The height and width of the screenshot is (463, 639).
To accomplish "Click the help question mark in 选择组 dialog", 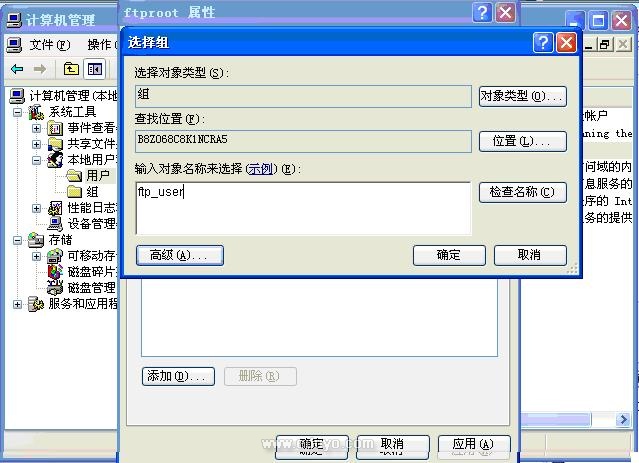I will coord(542,42).
